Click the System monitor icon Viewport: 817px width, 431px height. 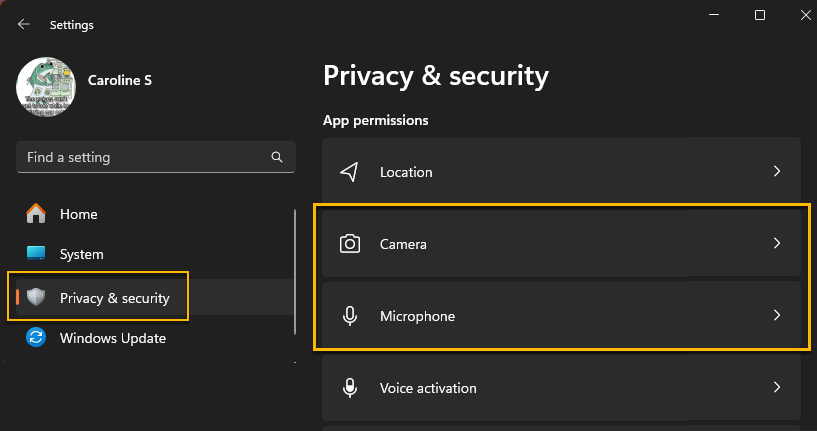[36, 253]
